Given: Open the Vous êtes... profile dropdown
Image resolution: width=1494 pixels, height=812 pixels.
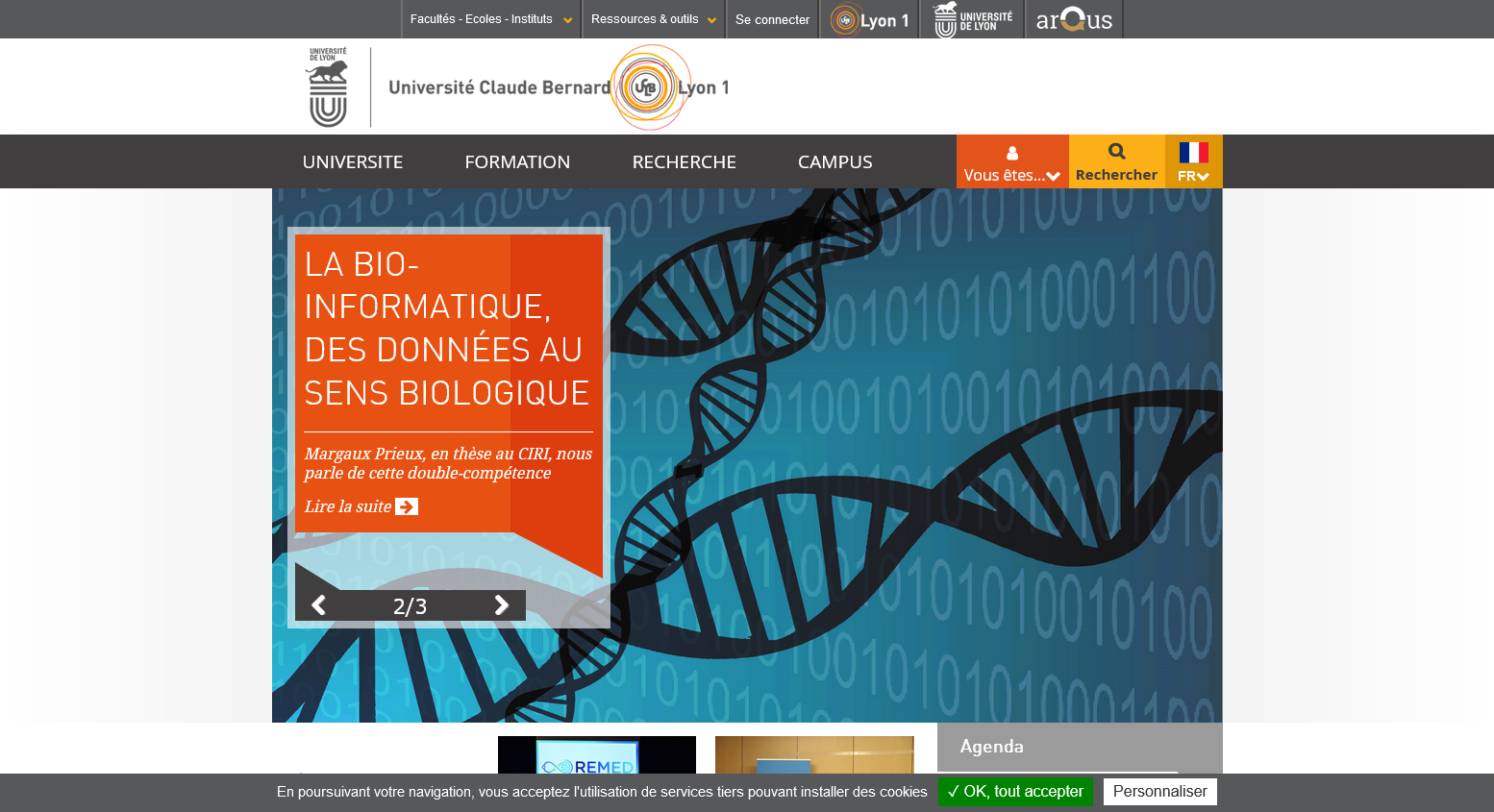Looking at the screenshot, I should point(1011,162).
